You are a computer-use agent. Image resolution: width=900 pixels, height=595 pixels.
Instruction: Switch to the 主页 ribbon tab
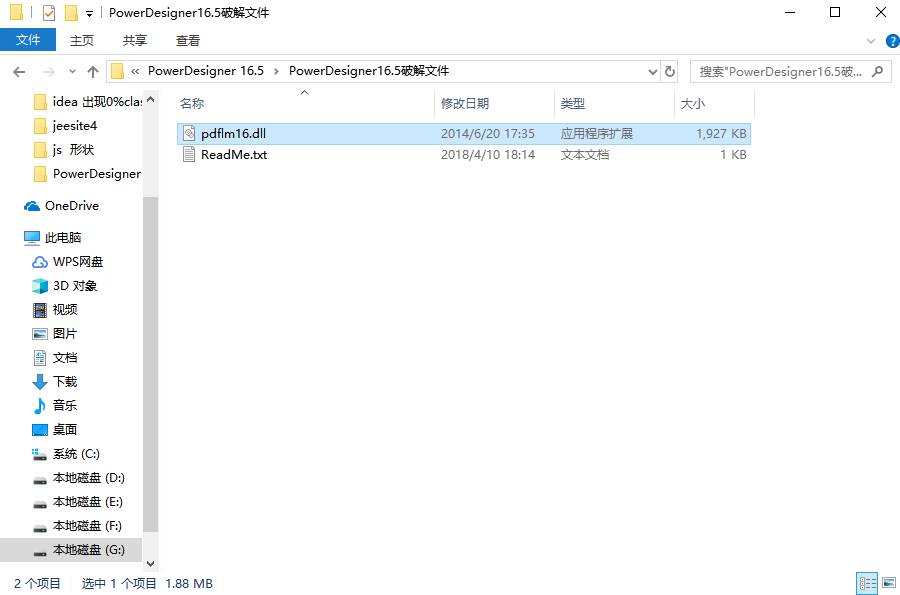point(82,40)
